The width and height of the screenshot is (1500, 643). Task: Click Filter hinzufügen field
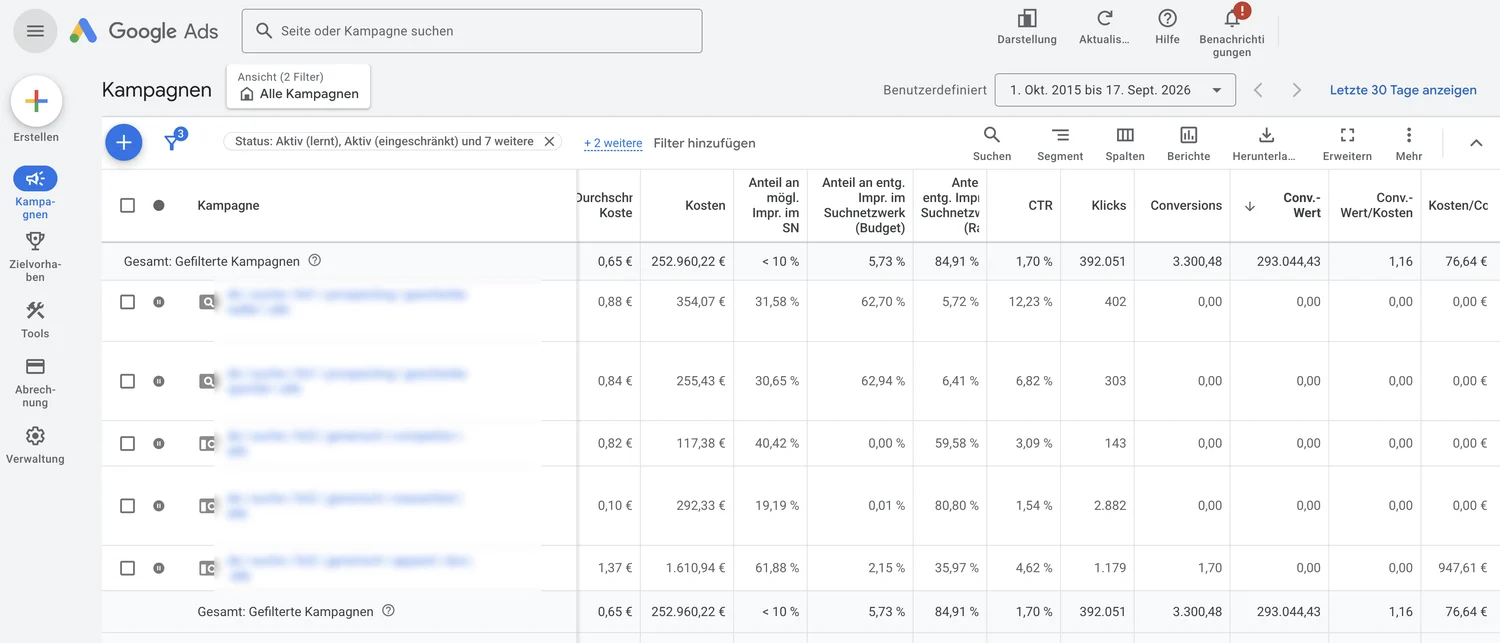pos(704,143)
